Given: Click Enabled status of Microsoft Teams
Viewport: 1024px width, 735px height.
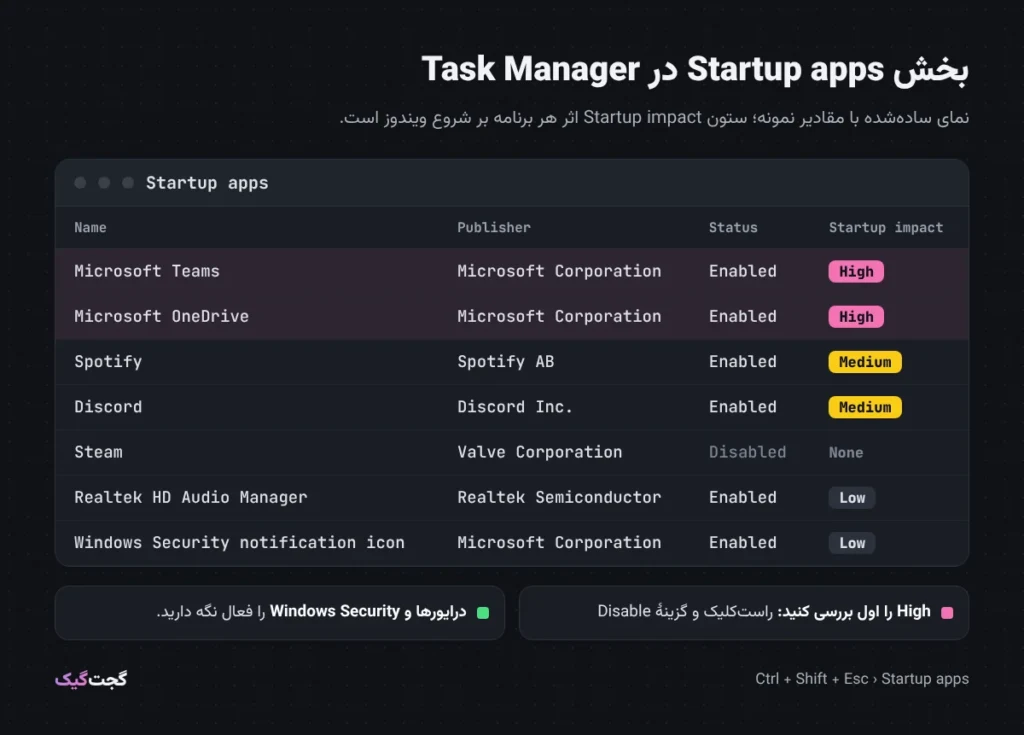Looking at the screenshot, I should (743, 271).
